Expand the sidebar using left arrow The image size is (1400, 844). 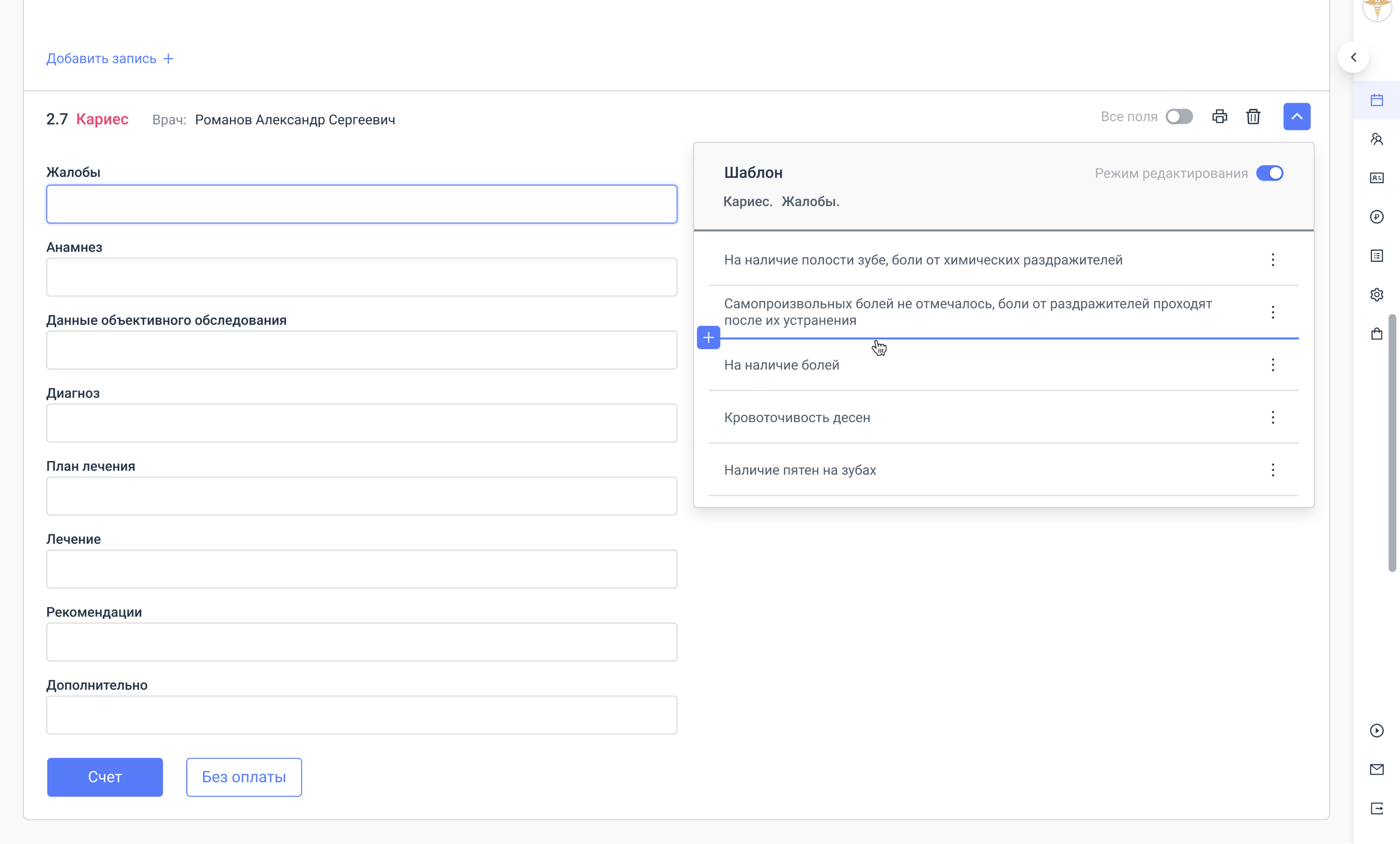click(x=1353, y=57)
